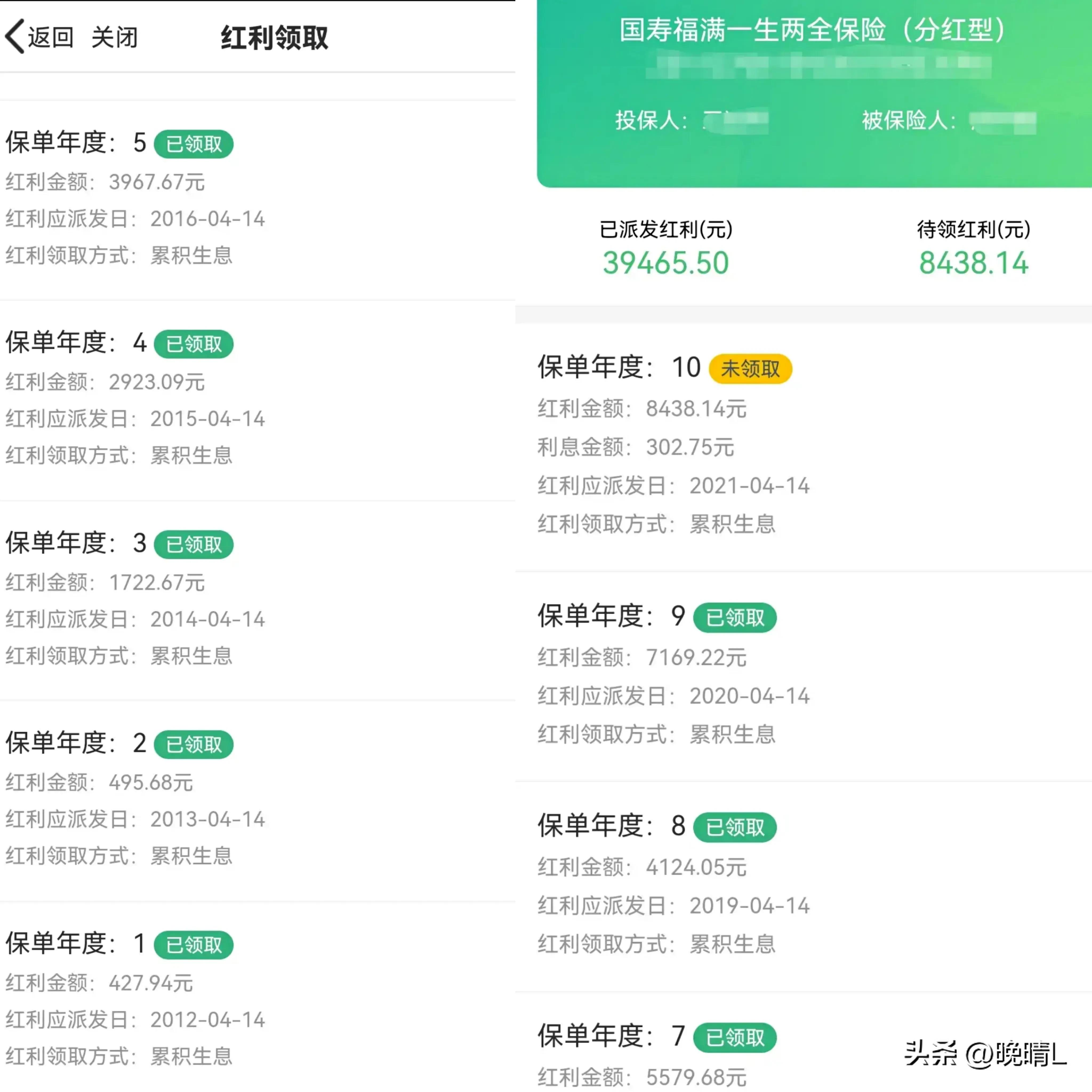The image size is (1092, 1092).
Task: Select the 保单年度: 1 heading
Action: point(76,943)
